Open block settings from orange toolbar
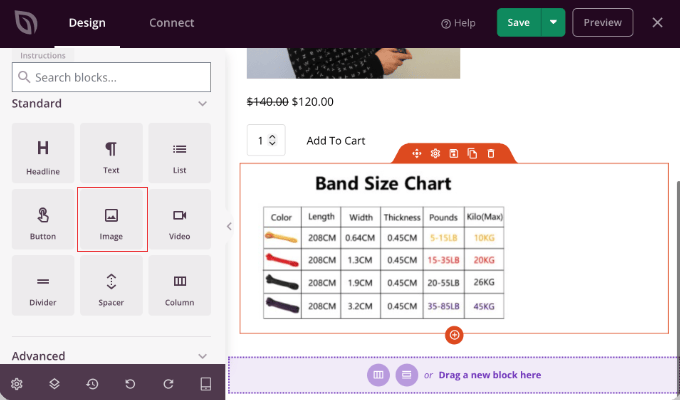This screenshot has width=680, height=400. tap(435, 153)
